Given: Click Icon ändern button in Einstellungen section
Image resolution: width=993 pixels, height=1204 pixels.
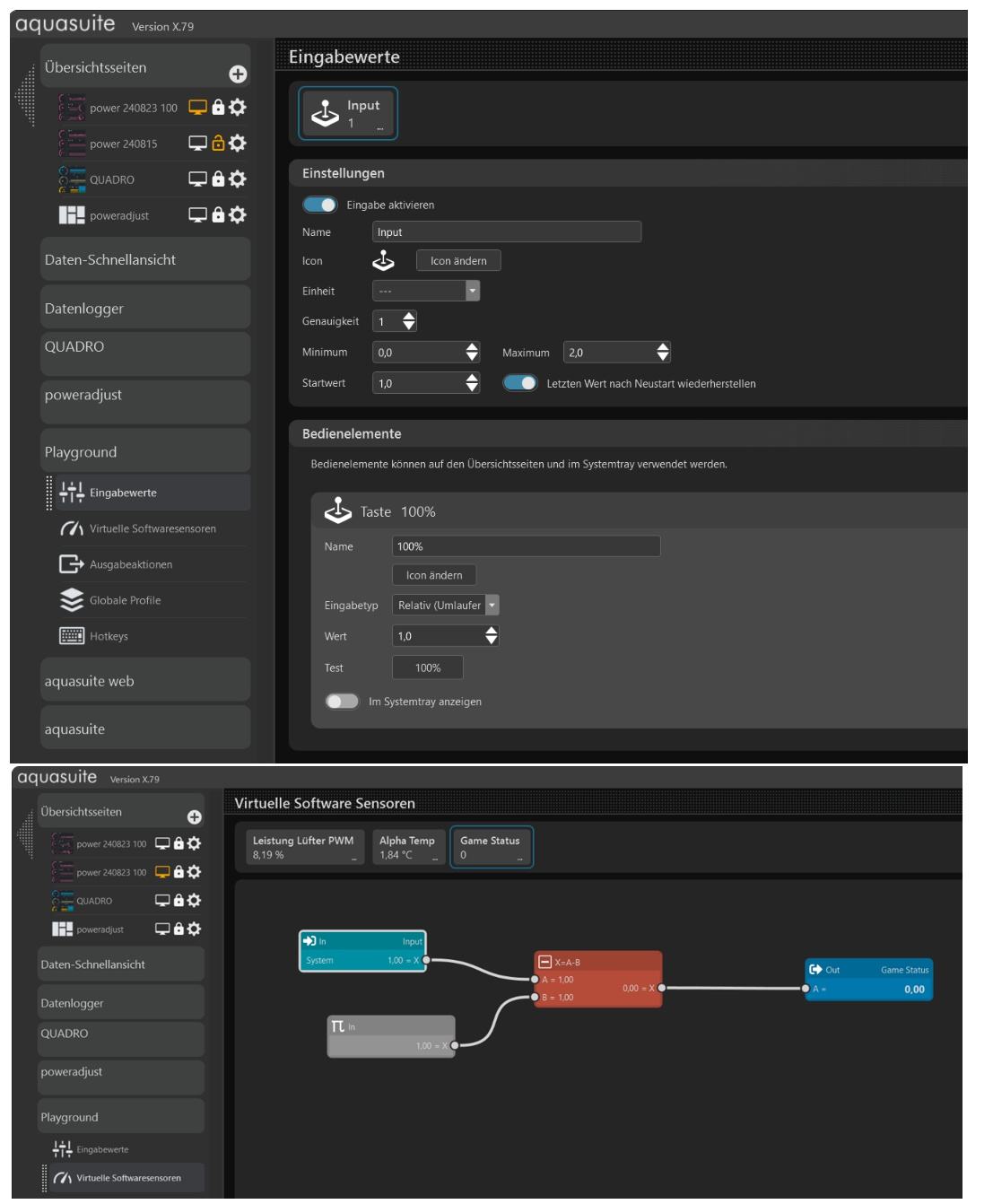Looking at the screenshot, I should [x=458, y=261].
